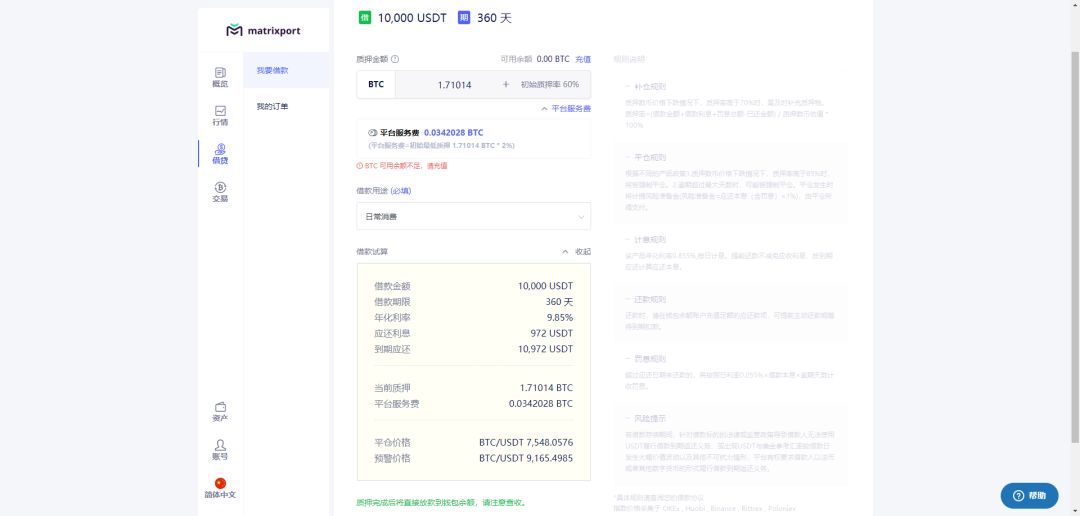Select the 我要借款 menu item

point(286,70)
